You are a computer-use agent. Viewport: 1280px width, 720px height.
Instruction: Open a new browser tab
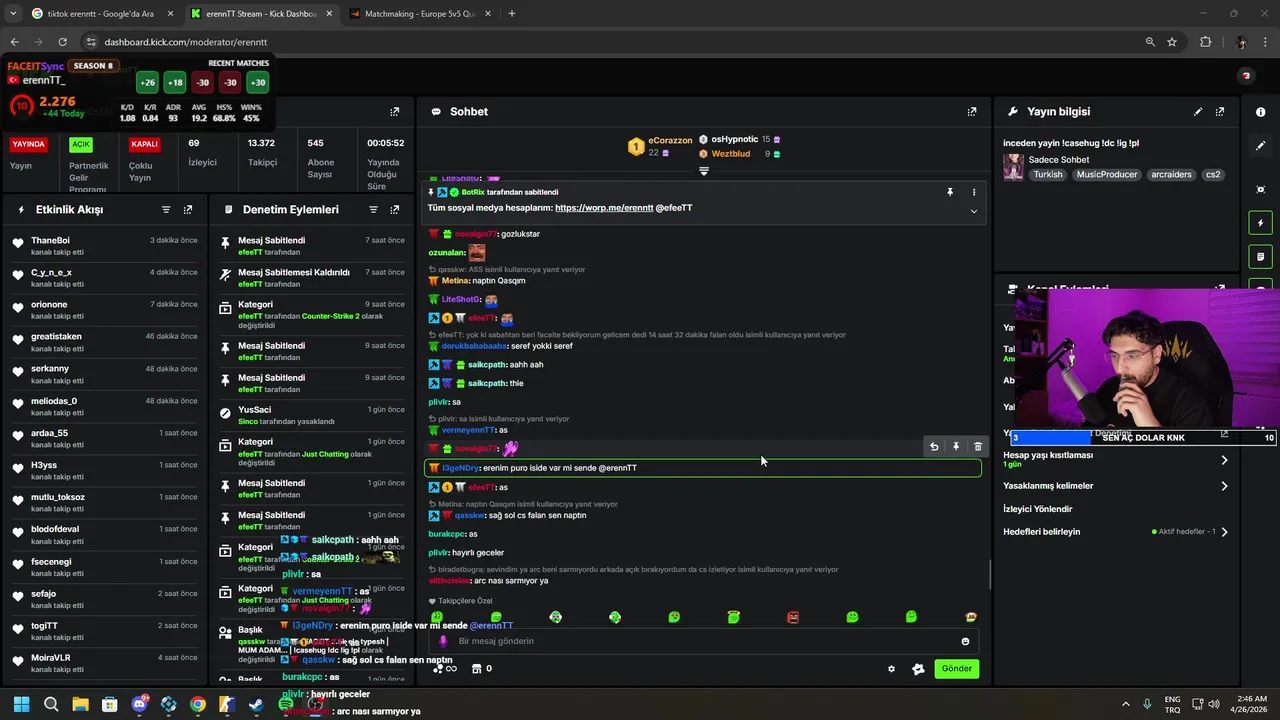point(512,14)
